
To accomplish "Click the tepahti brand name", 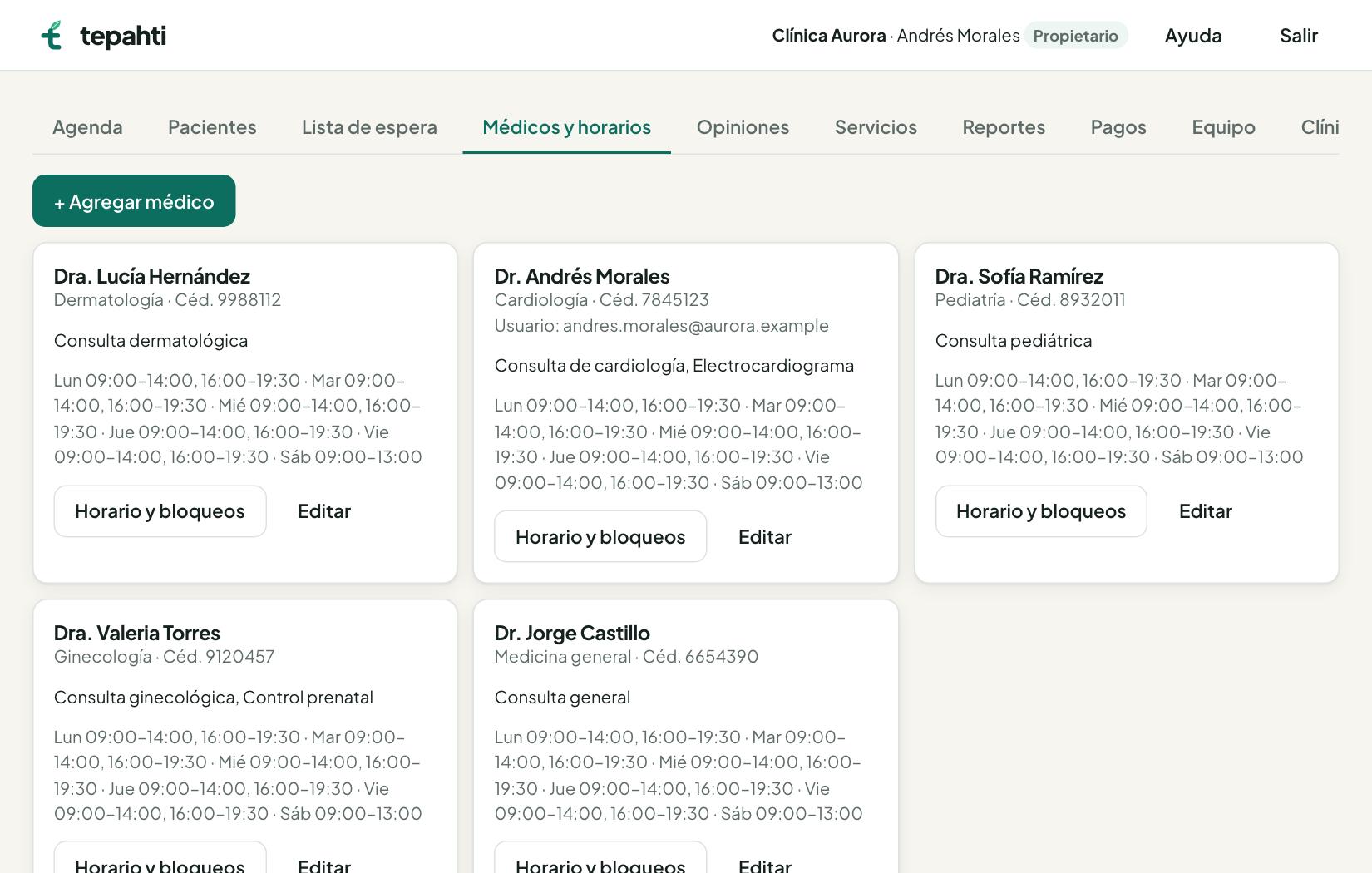I will tap(123, 36).
